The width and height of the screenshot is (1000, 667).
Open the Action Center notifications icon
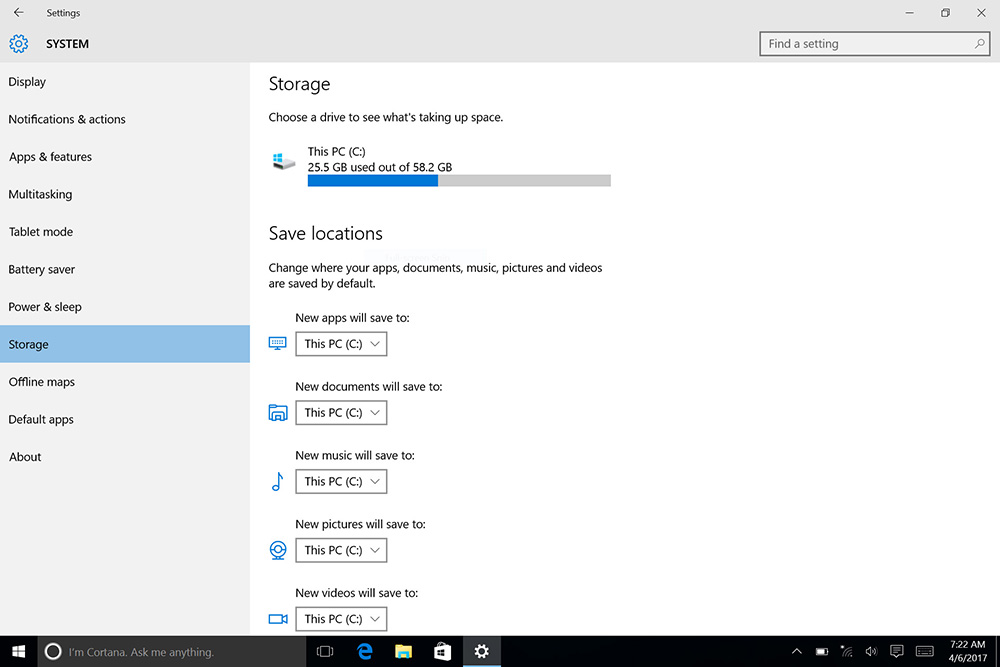click(x=897, y=651)
